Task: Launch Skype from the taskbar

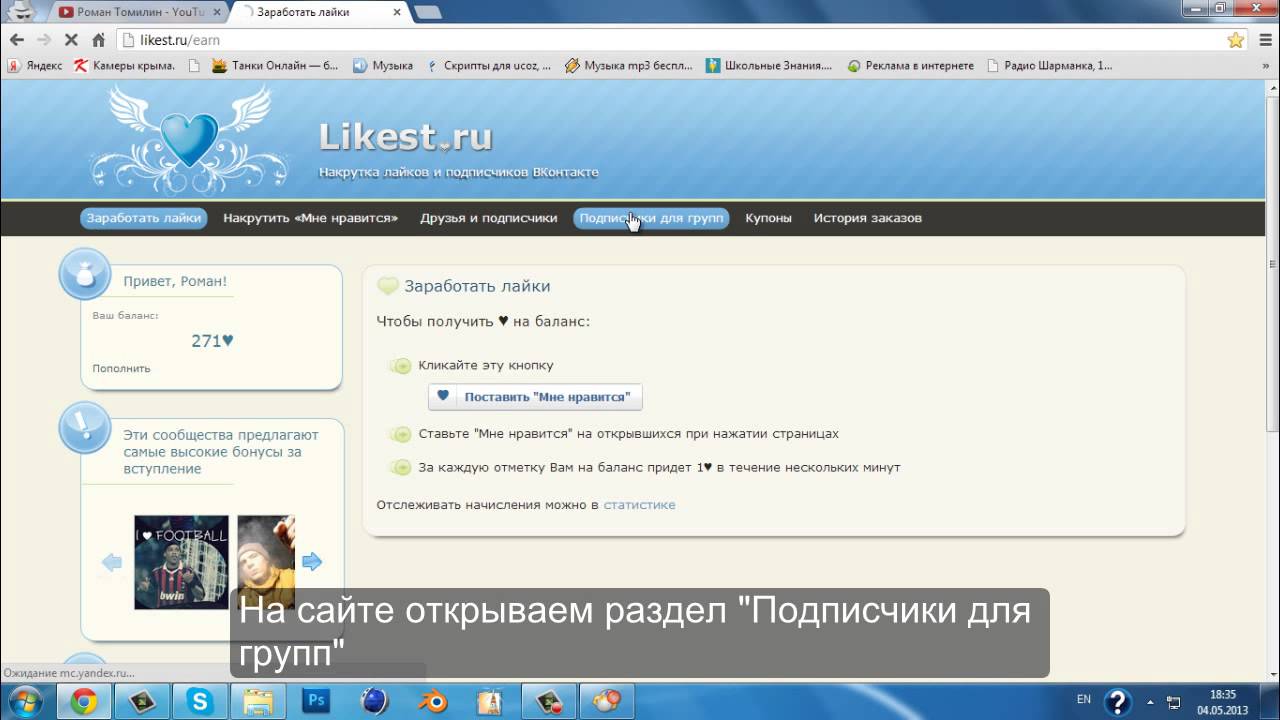Action: [x=199, y=701]
